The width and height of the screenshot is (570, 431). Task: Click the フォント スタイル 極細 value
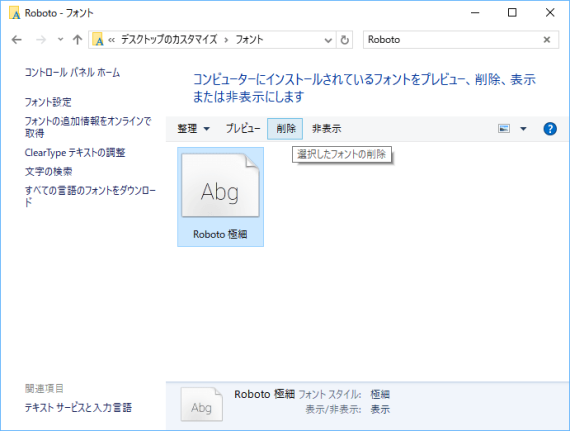[380, 394]
